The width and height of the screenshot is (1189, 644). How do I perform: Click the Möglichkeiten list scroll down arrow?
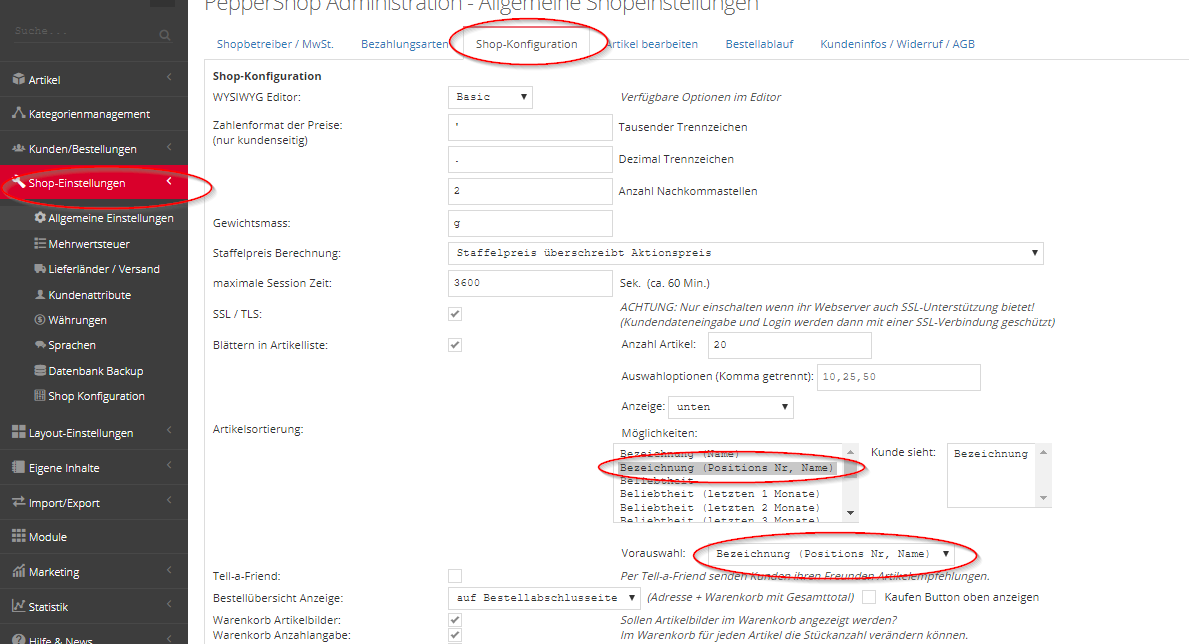(851, 514)
